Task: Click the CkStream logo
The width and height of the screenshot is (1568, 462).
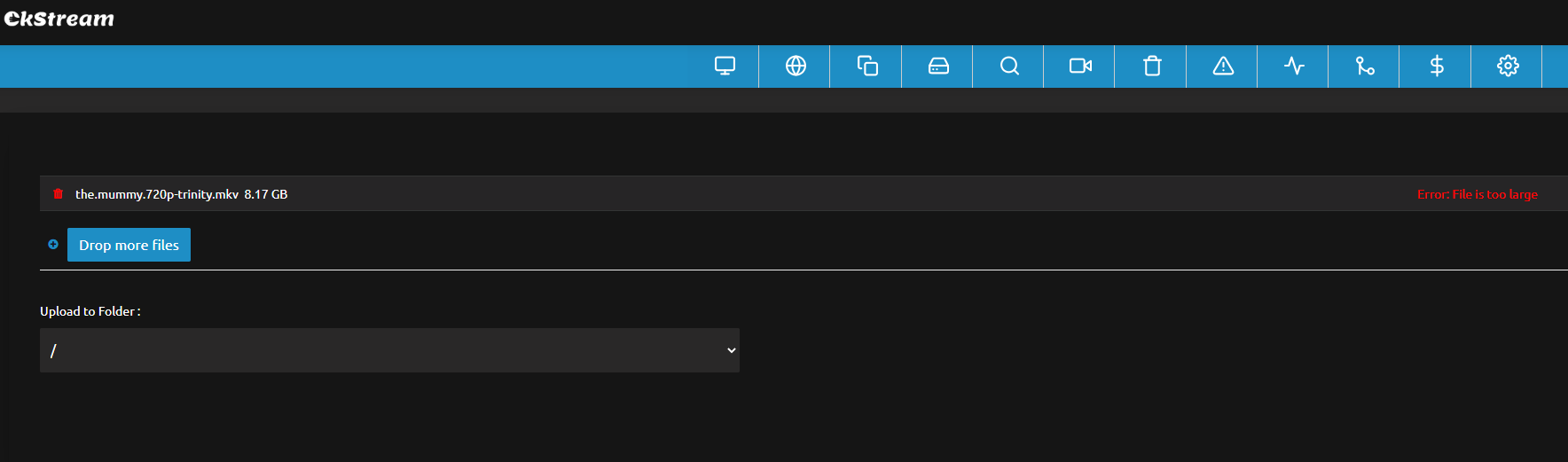Action: (59, 19)
